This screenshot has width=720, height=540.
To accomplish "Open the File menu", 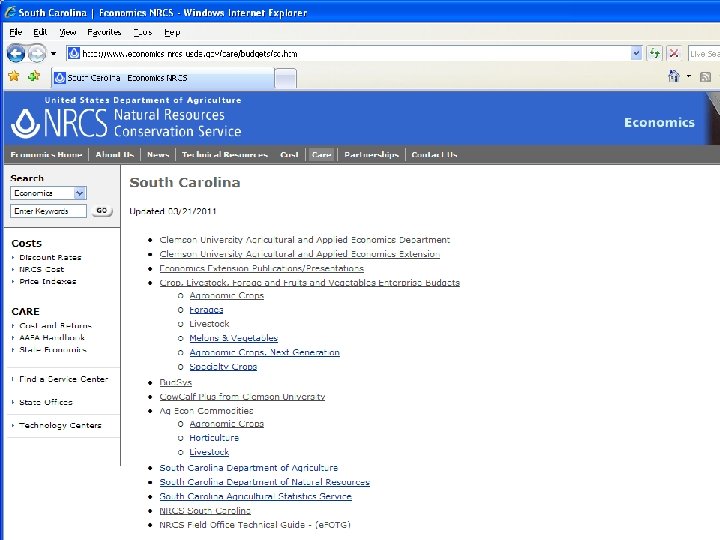I will tap(16, 32).
